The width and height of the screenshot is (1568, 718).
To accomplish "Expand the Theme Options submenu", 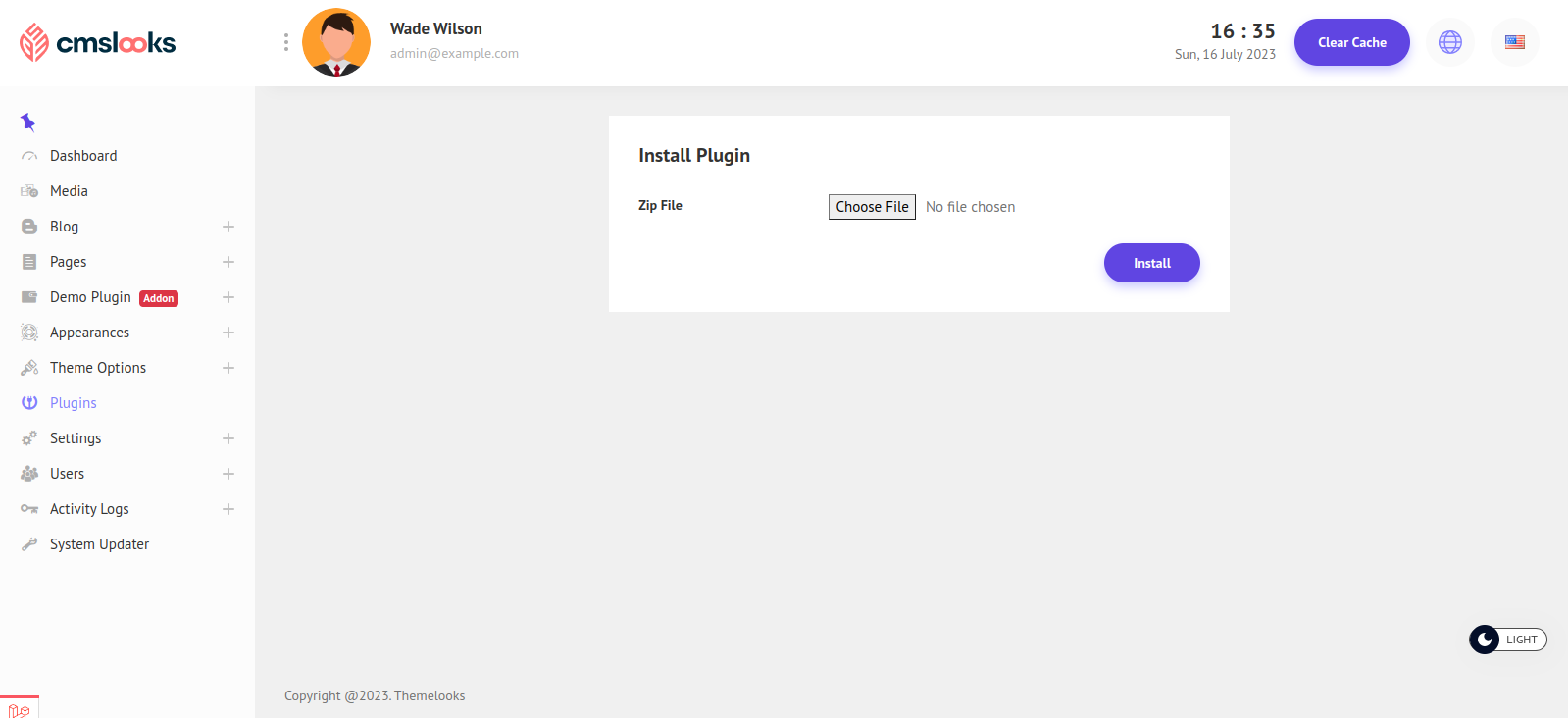I will tap(228, 368).
